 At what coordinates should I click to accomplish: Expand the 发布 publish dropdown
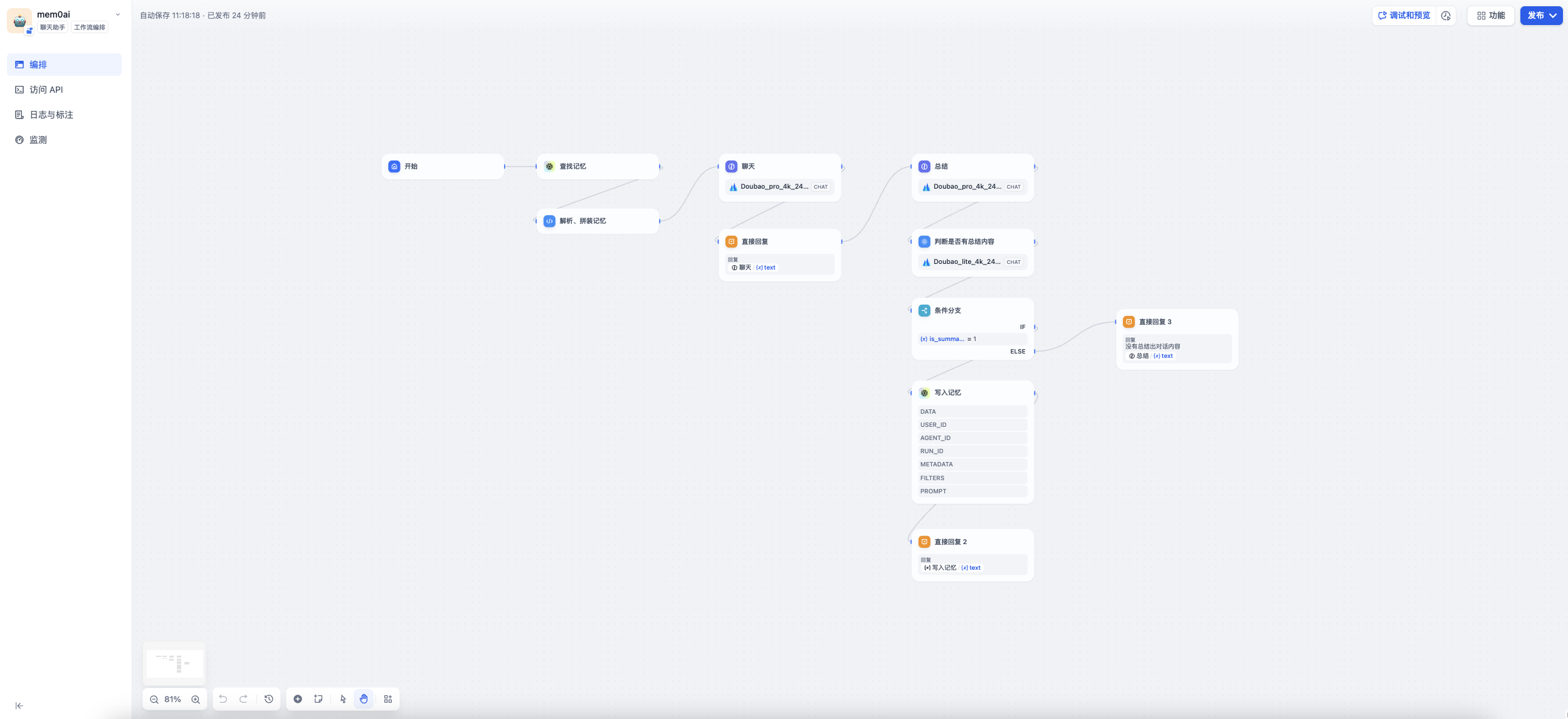(1541, 16)
